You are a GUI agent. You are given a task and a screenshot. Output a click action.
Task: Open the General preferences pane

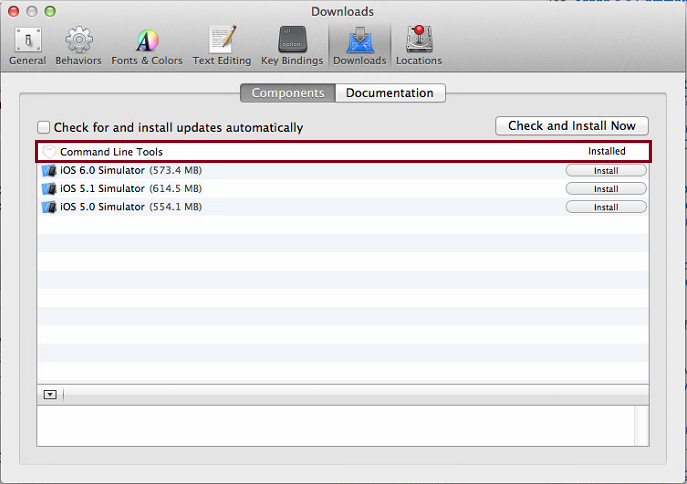(28, 46)
